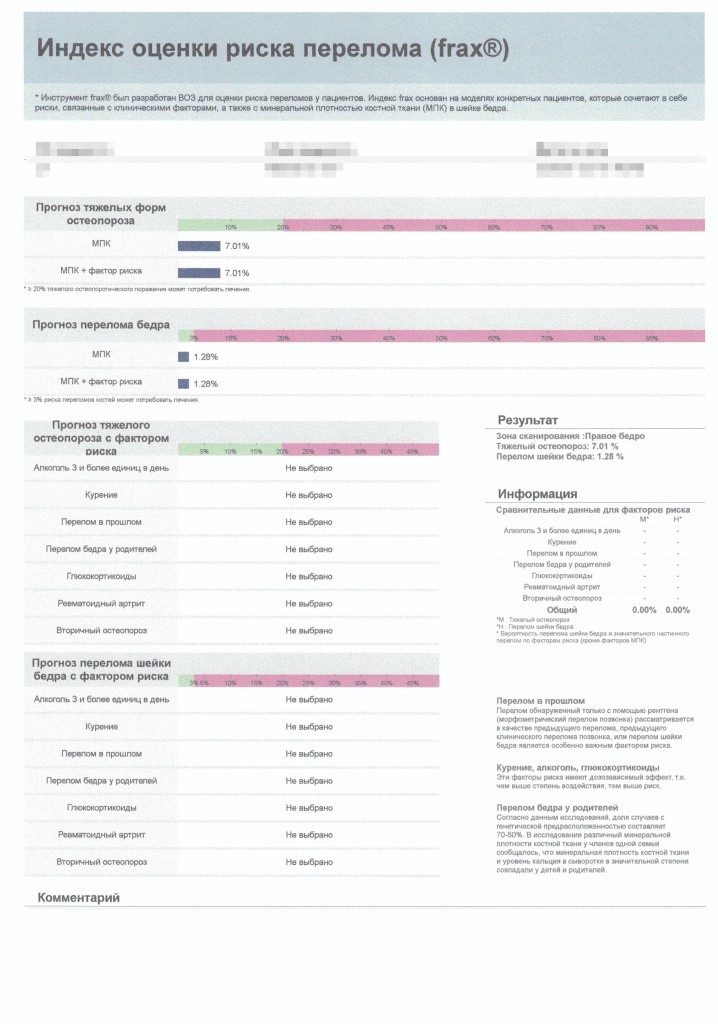Select 'Прогноз перелома бедра' section header
718x1024 pixels.
point(101,325)
